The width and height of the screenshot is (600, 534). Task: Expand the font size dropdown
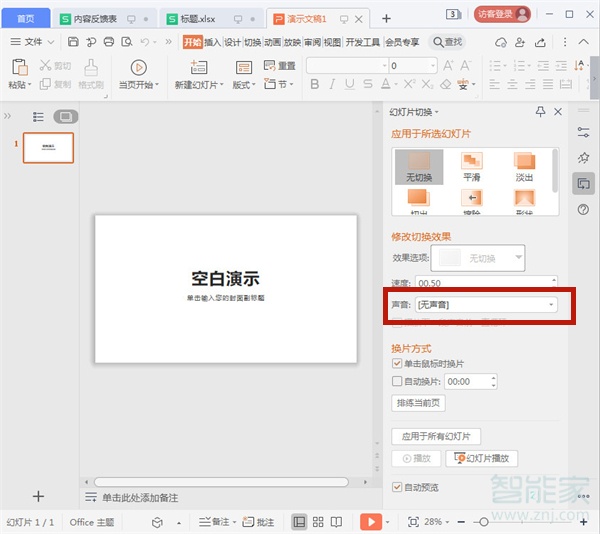(433, 66)
